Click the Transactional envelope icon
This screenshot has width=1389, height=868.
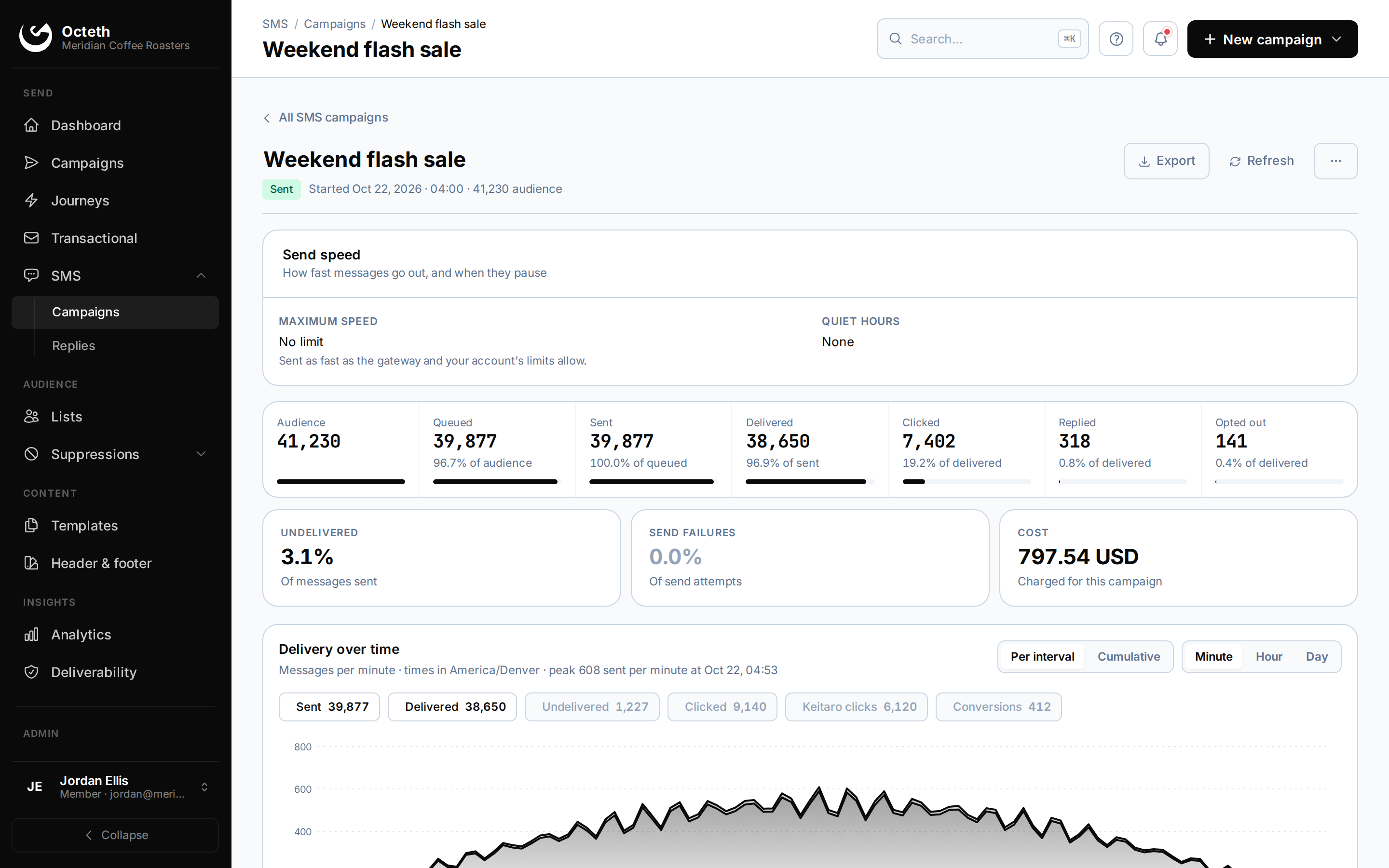point(31,238)
